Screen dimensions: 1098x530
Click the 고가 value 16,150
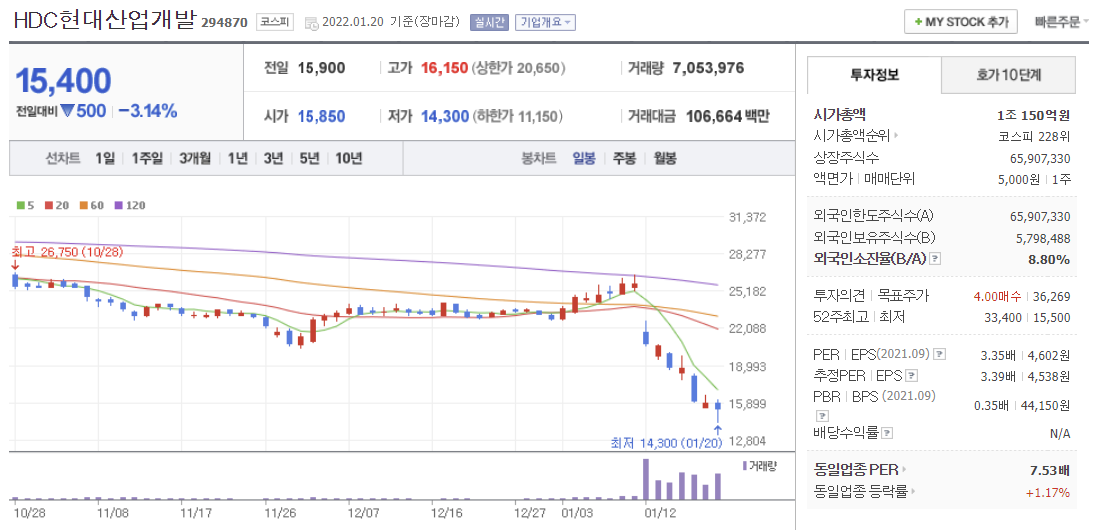coord(444,69)
